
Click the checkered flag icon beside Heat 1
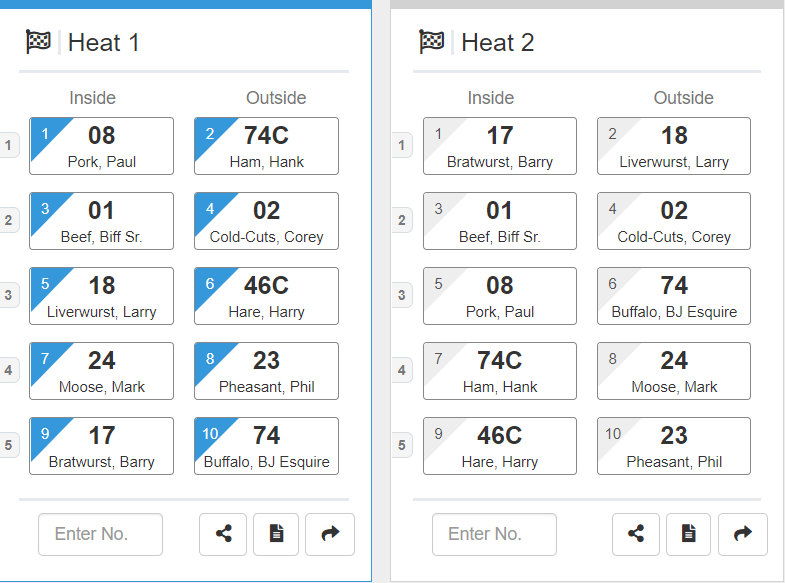click(x=38, y=42)
